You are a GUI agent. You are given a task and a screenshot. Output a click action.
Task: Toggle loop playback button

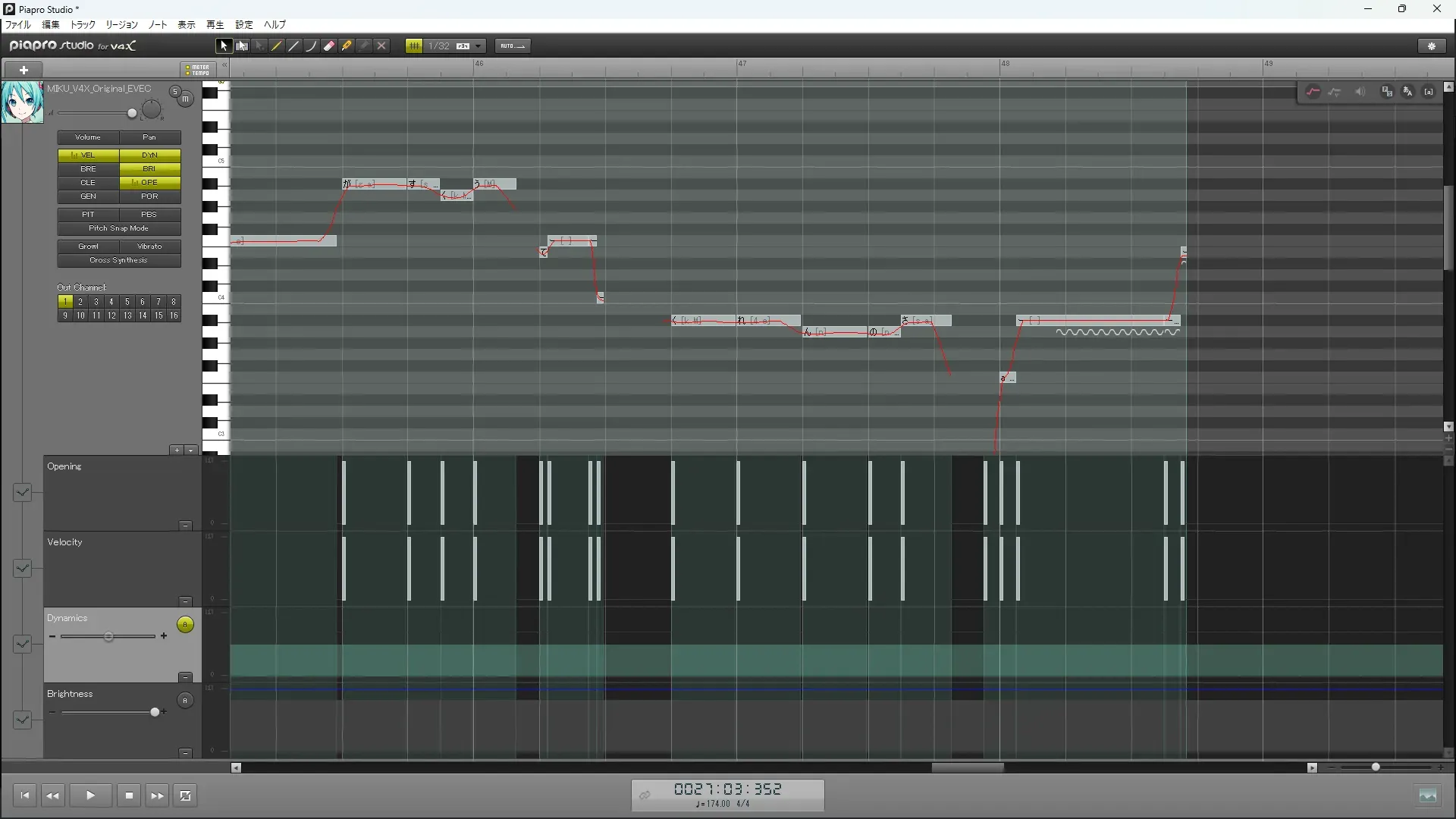(185, 795)
